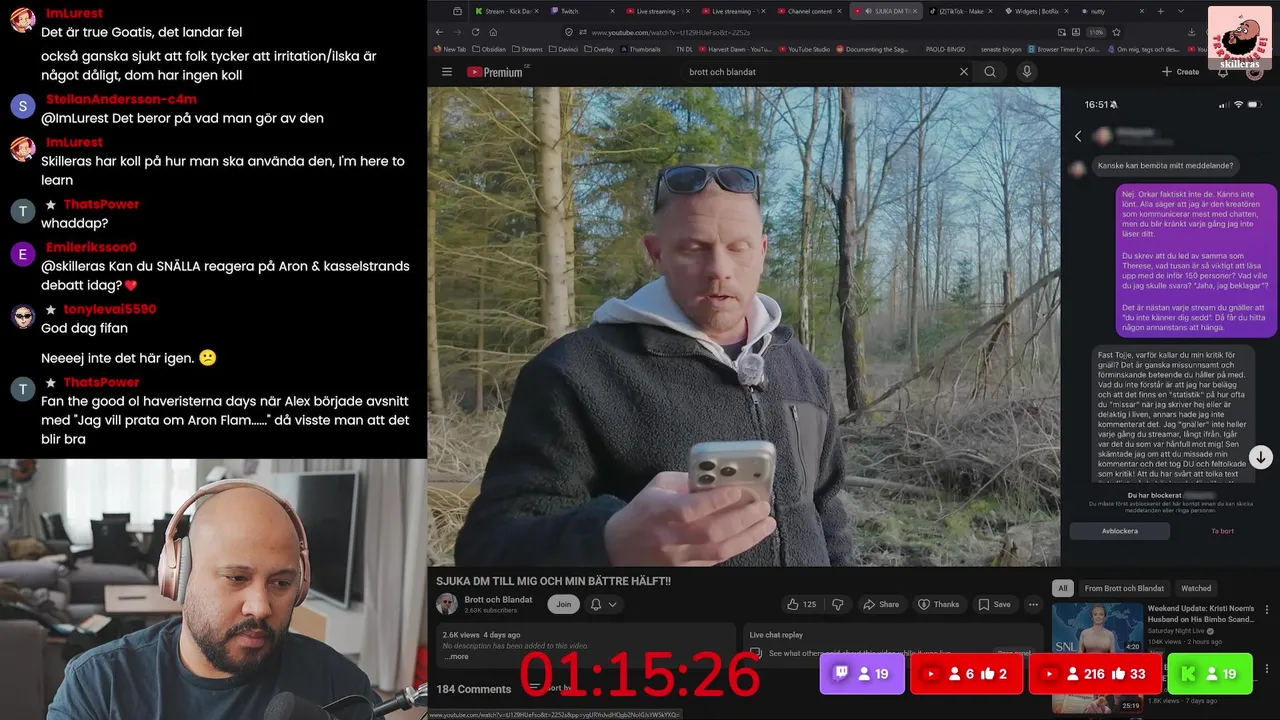
Task: Click the browser home icon
Action: (x=493, y=32)
